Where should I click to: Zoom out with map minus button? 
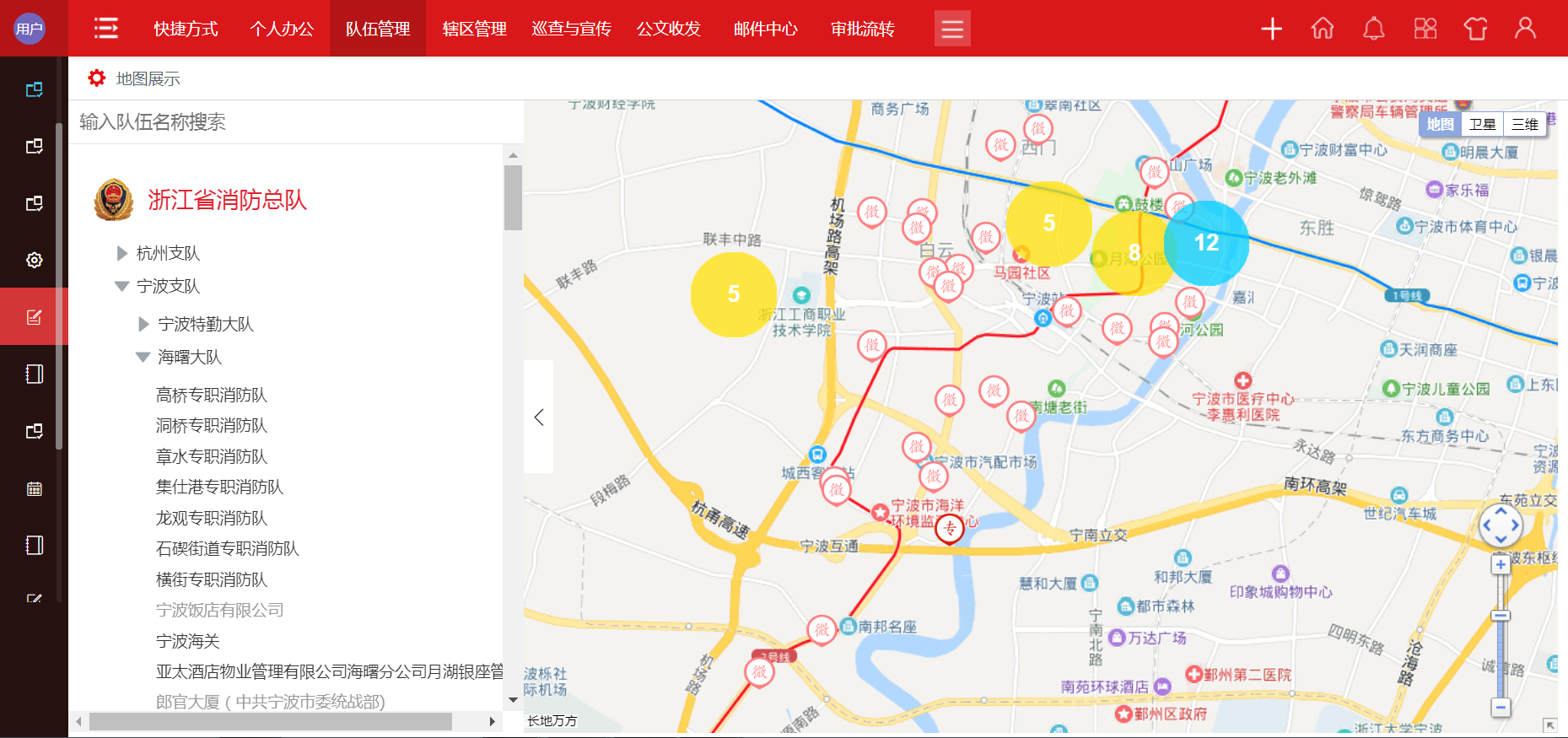[x=1501, y=707]
